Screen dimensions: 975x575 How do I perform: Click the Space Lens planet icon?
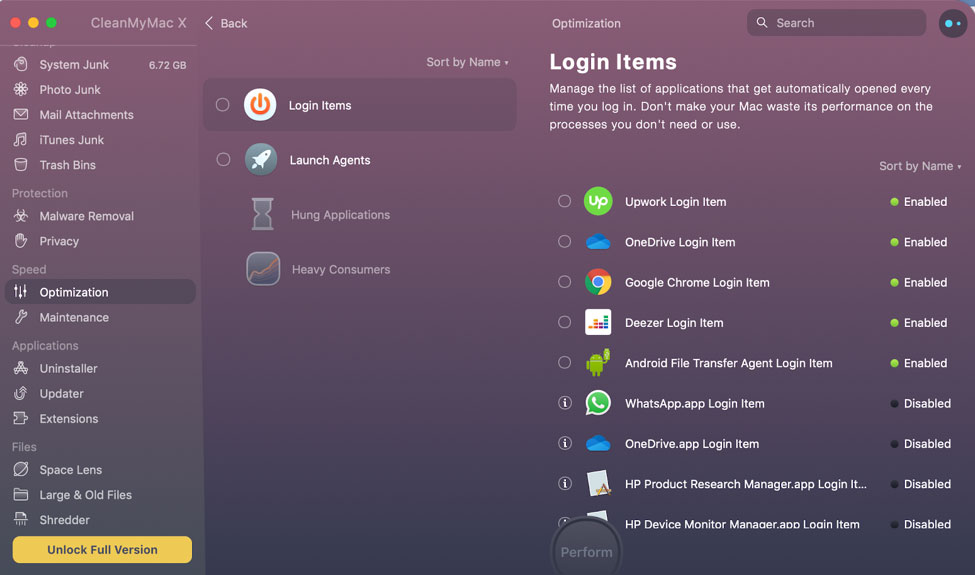21,469
